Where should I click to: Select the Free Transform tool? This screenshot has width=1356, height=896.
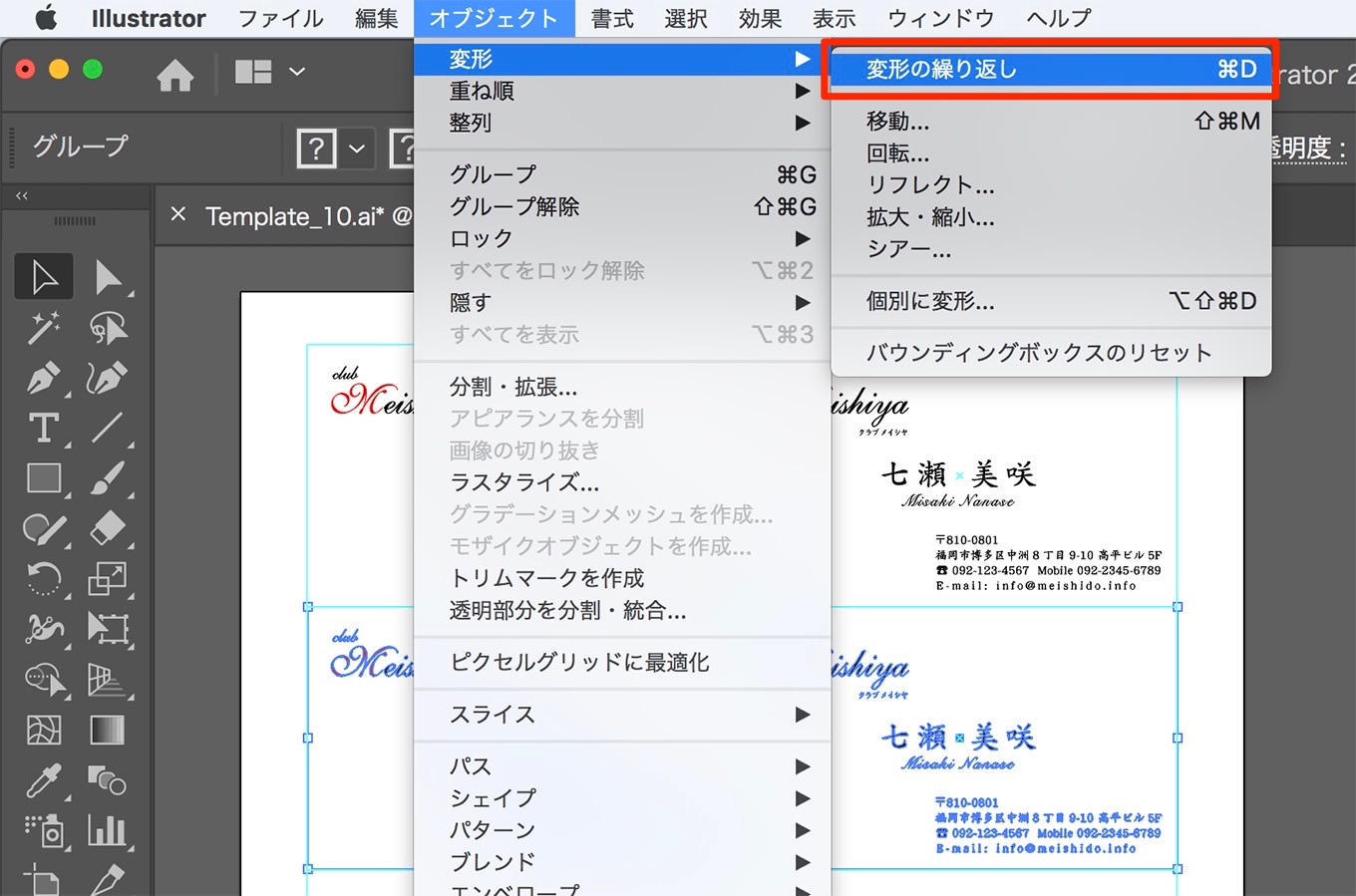(x=108, y=629)
